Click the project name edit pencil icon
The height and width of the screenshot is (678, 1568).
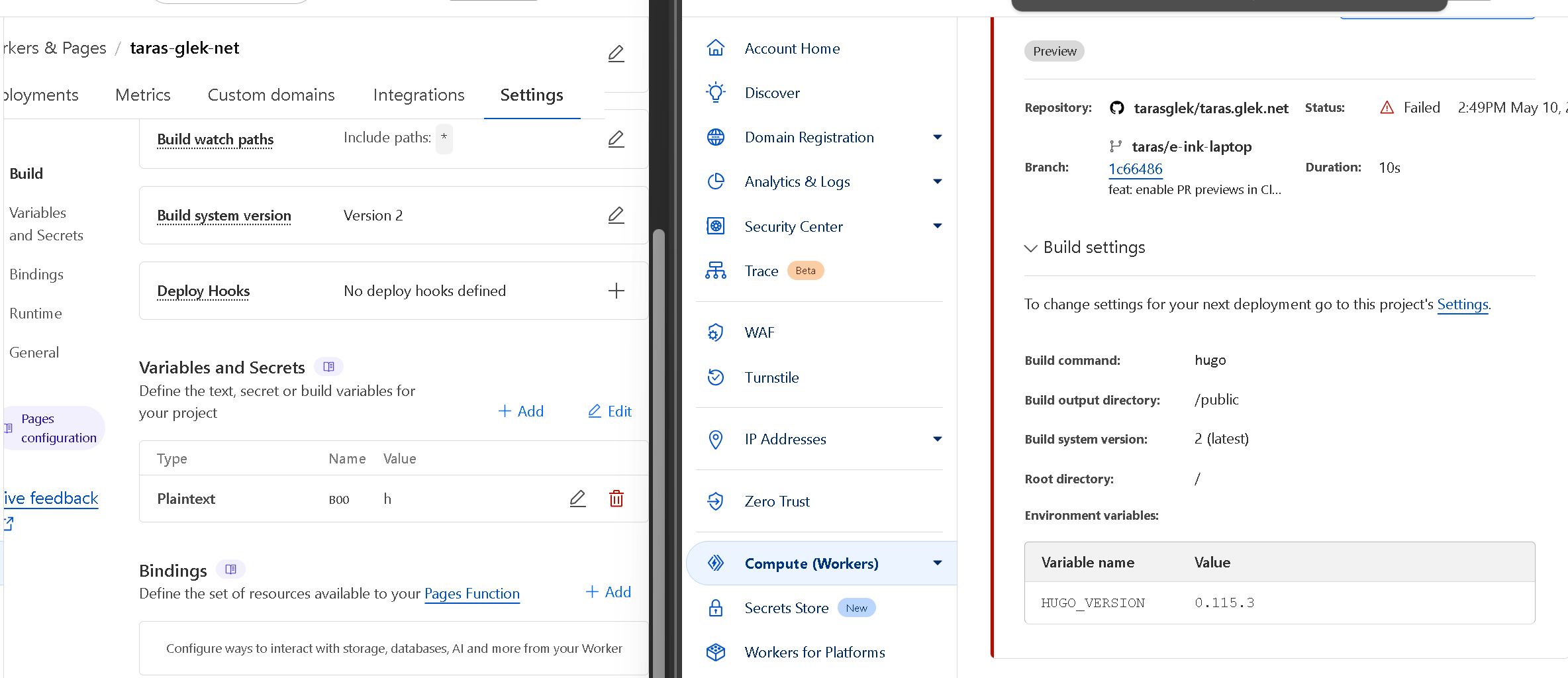[616, 53]
